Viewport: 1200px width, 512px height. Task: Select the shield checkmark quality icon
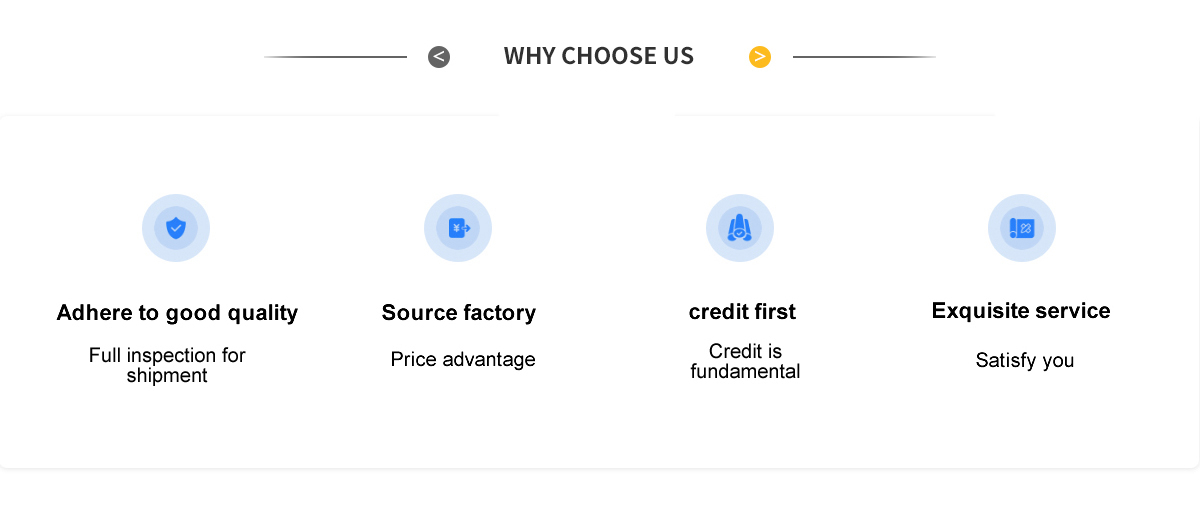176,228
